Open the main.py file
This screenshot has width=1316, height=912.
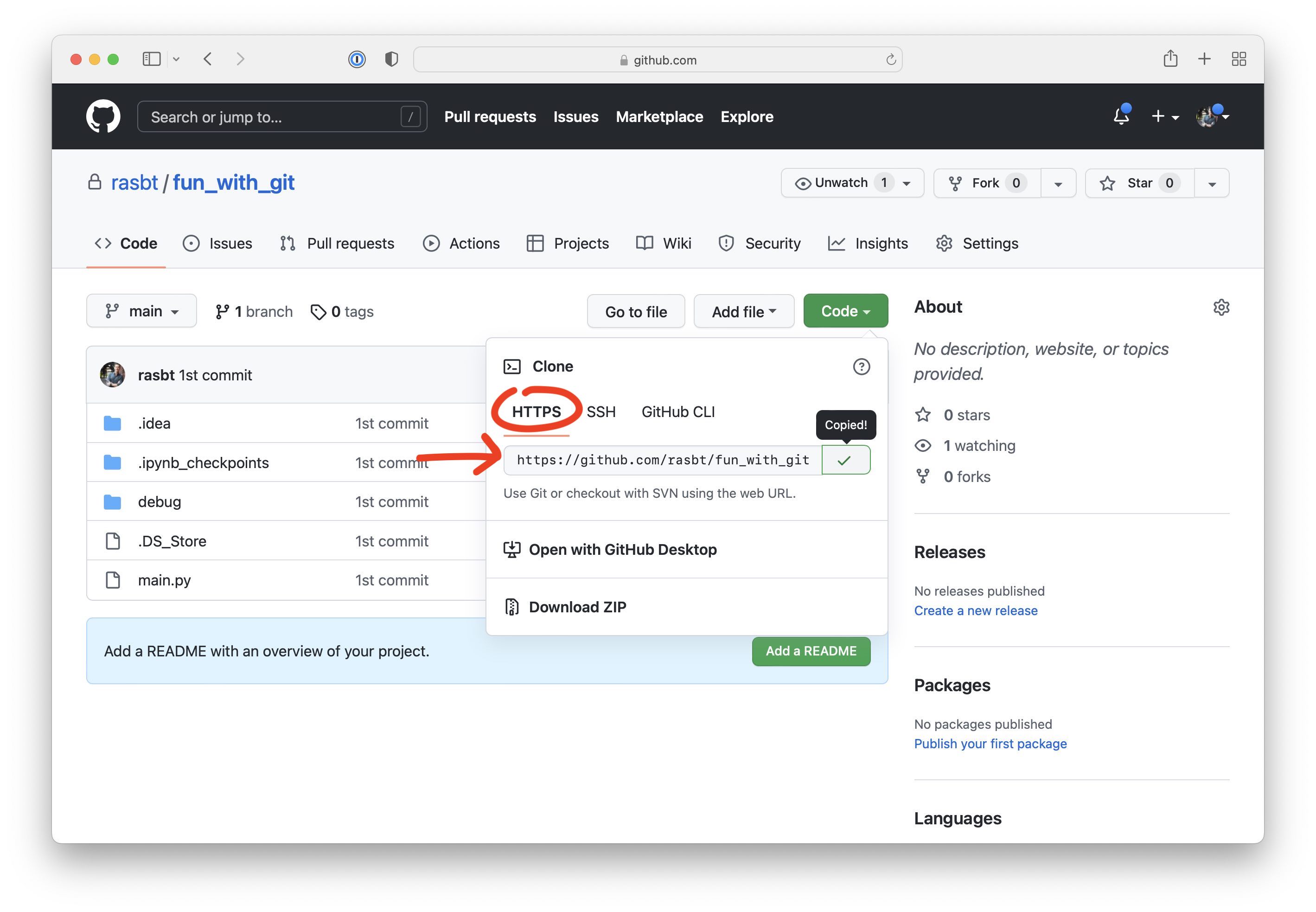tap(165, 580)
